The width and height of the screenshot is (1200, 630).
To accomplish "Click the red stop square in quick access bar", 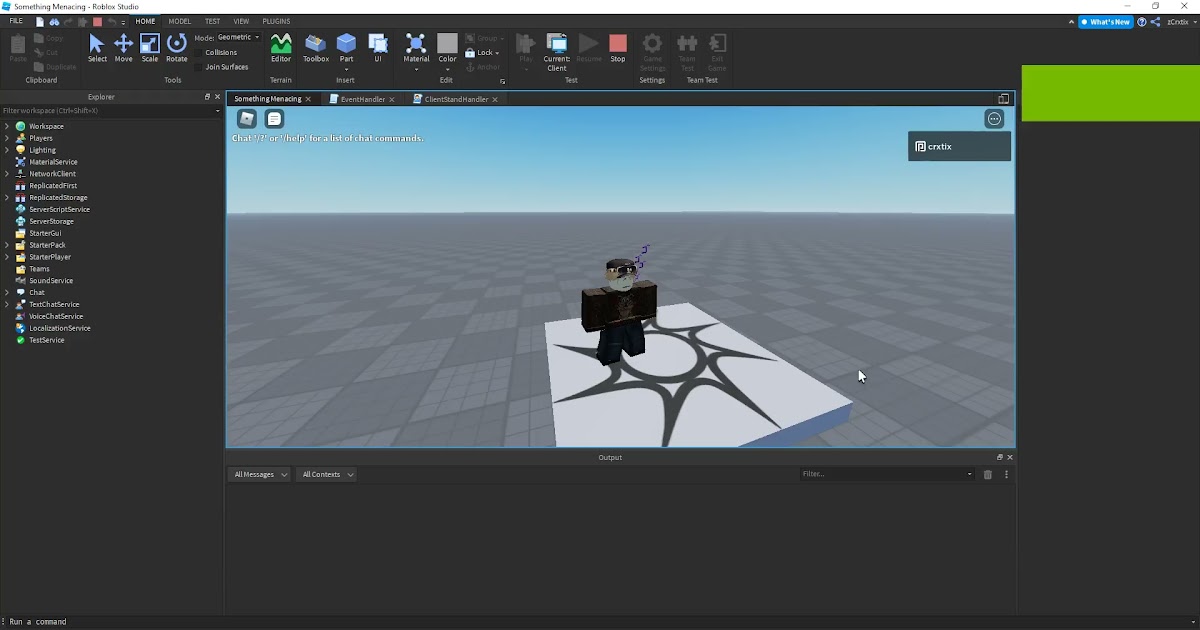I will point(97,21).
